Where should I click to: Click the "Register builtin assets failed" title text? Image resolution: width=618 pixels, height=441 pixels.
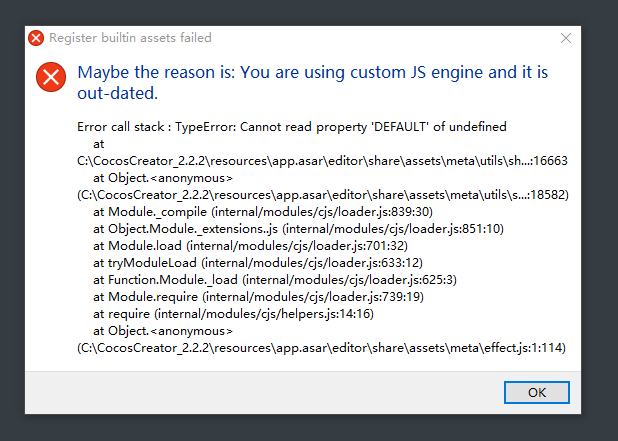(130, 38)
